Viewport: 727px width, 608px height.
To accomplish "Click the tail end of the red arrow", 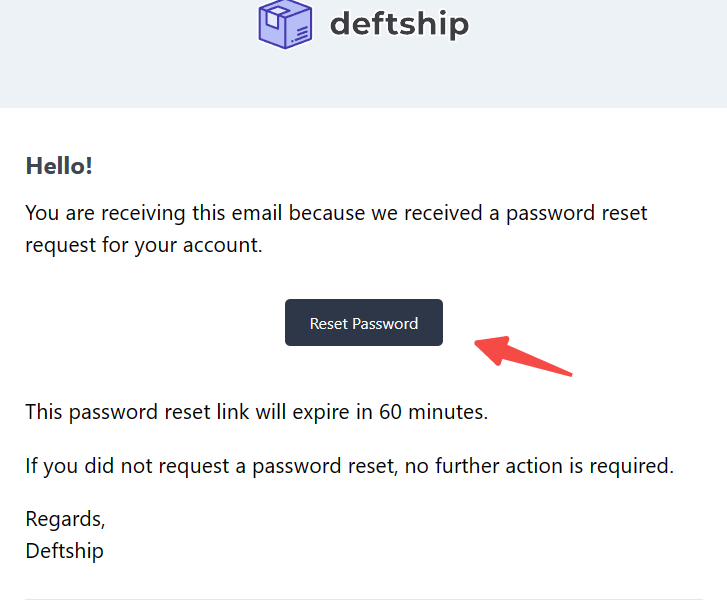I will click(565, 372).
